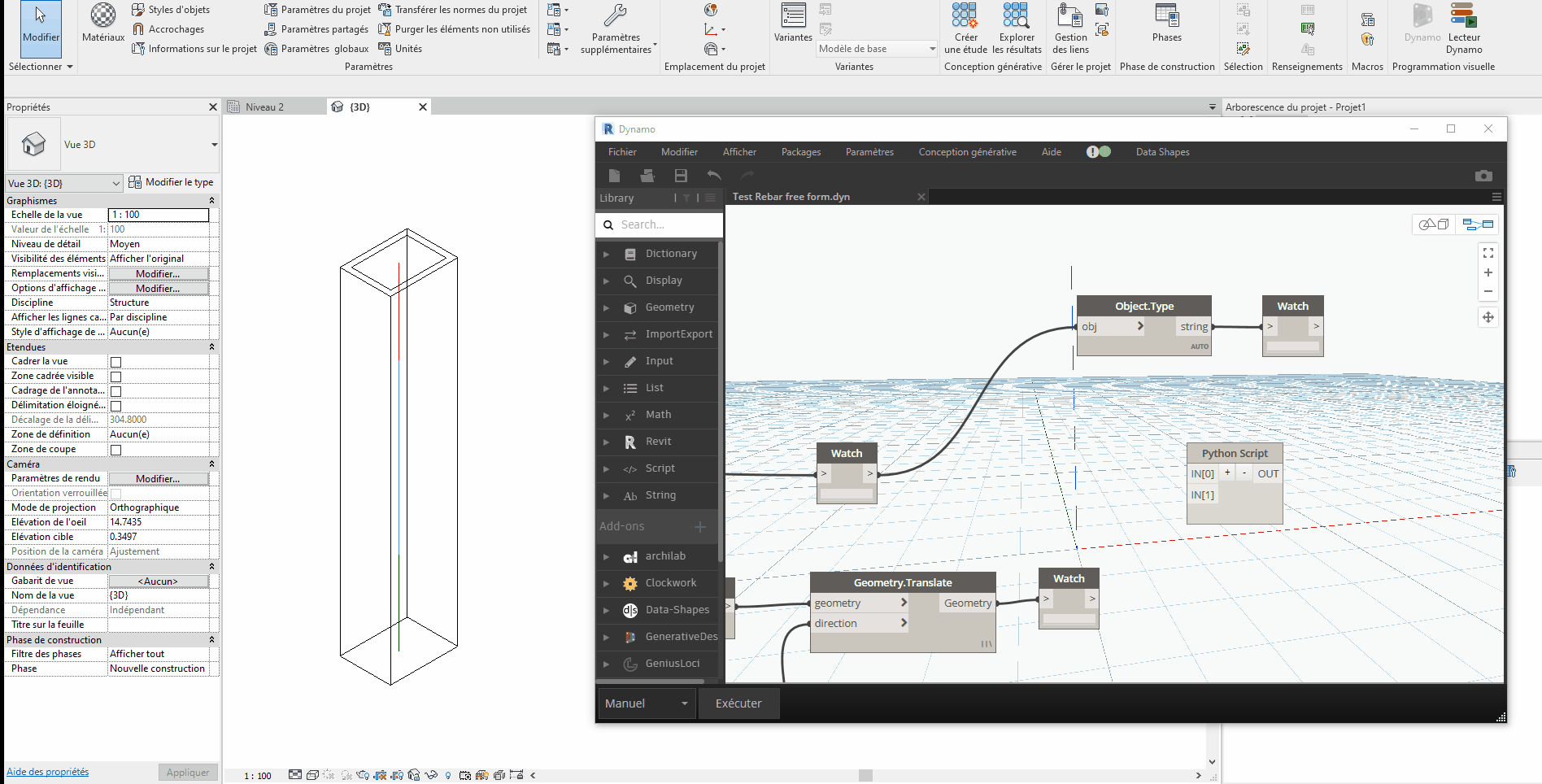Toggle Cadrer la vue checkbox
This screenshot has height=784, width=1542.
115,362
